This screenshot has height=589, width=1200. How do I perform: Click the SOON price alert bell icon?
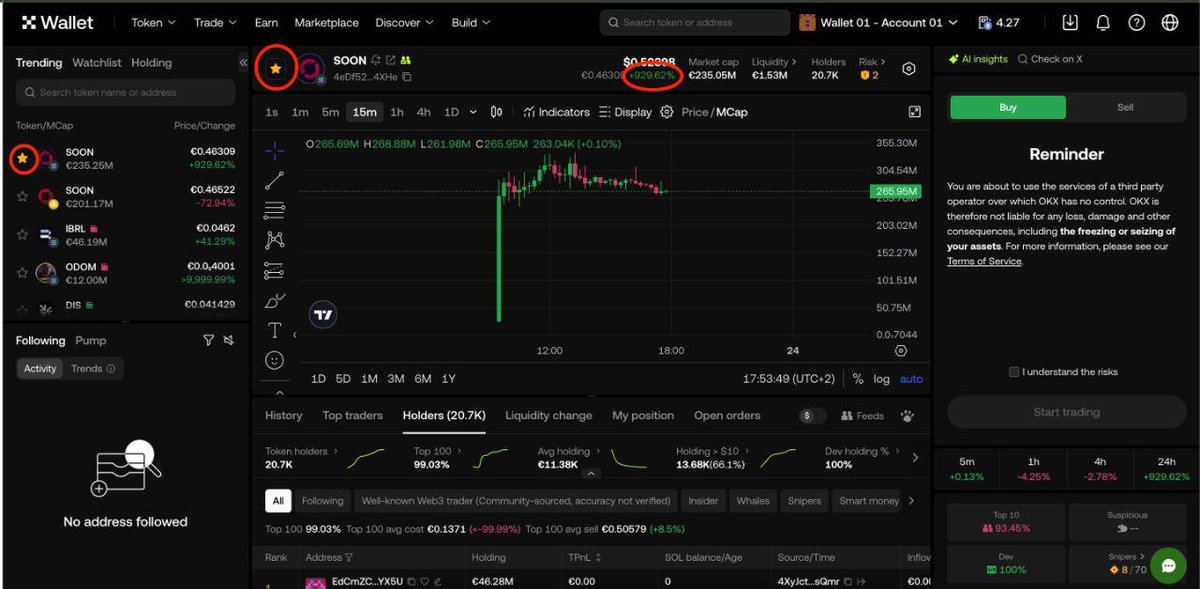(x=376, y=61)
